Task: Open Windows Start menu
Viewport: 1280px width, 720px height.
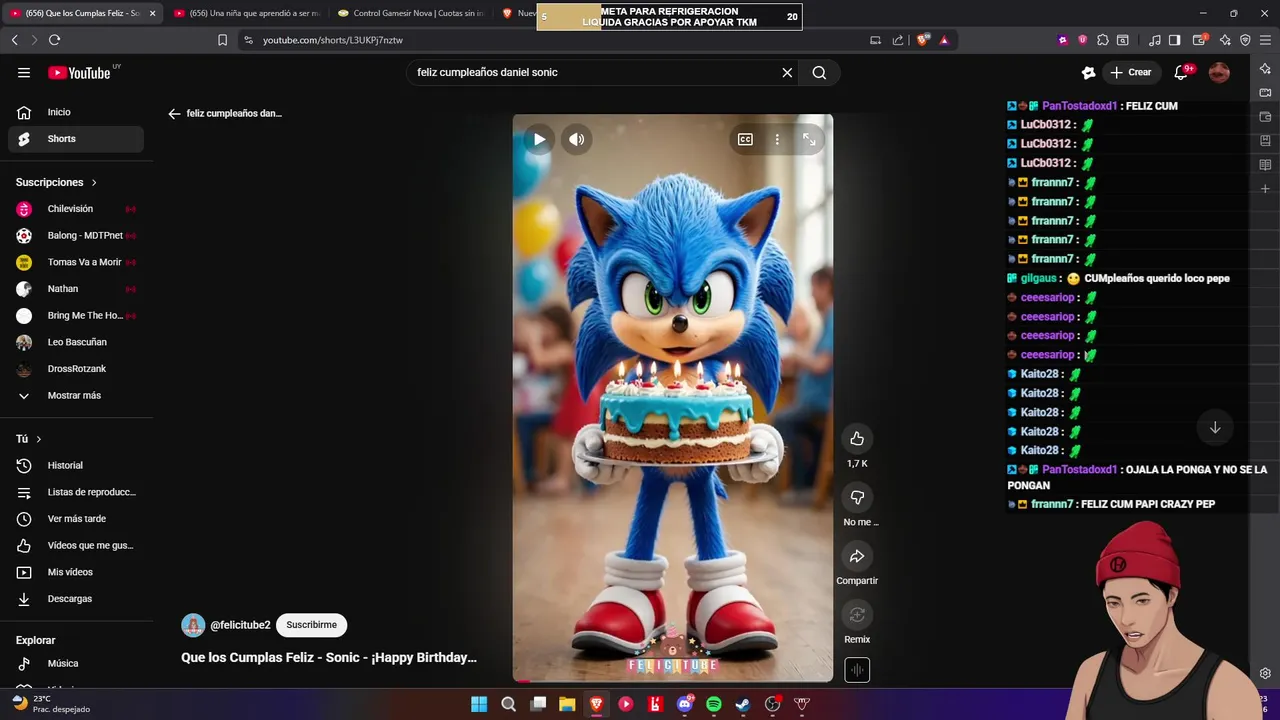Action: coord(479,704)
